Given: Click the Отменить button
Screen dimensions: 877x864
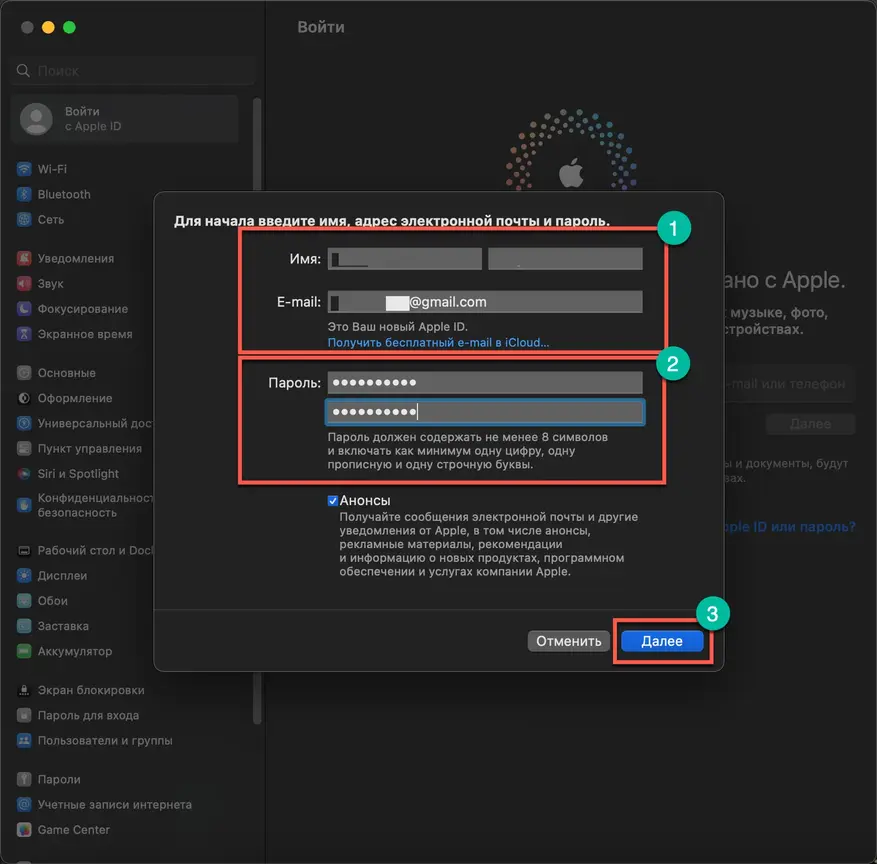Looking at the screenshot, I should (568, 641).
